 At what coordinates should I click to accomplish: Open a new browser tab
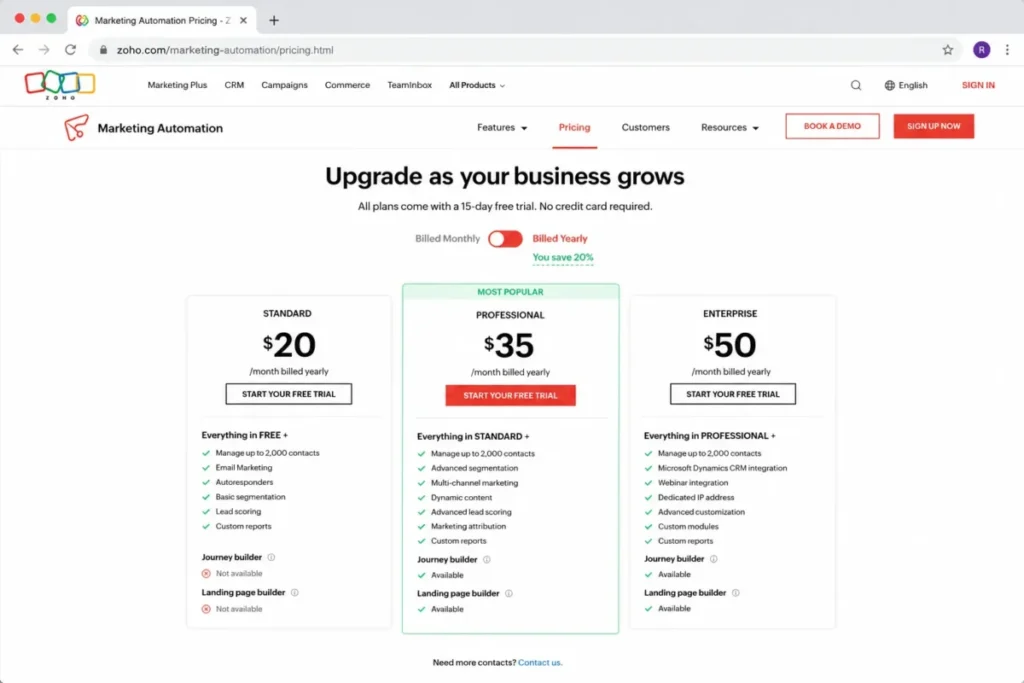pyautogui.click(x=274, y=20)
